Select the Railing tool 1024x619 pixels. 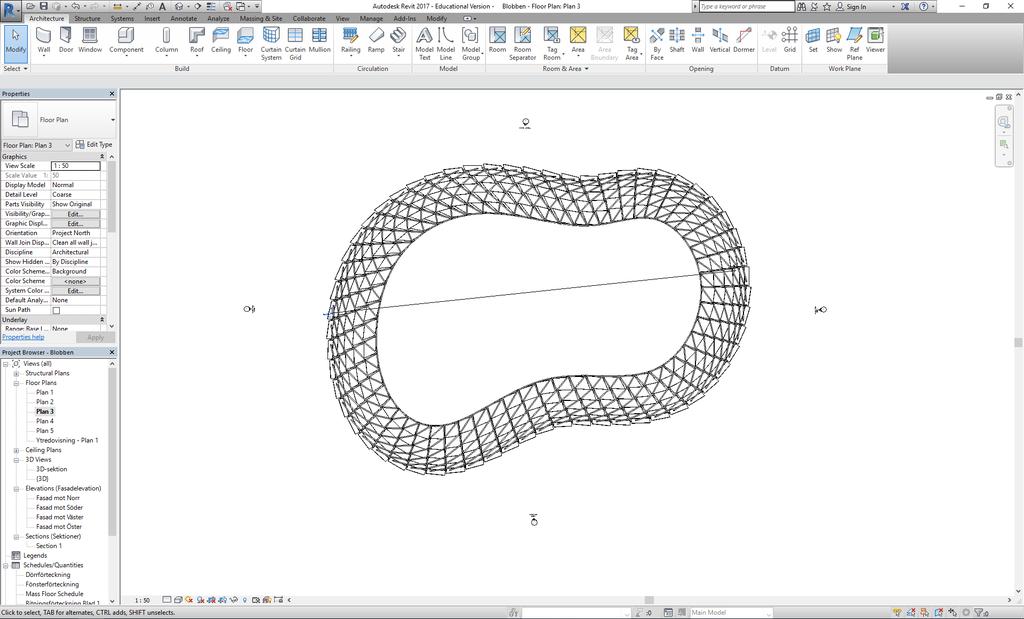351,40
